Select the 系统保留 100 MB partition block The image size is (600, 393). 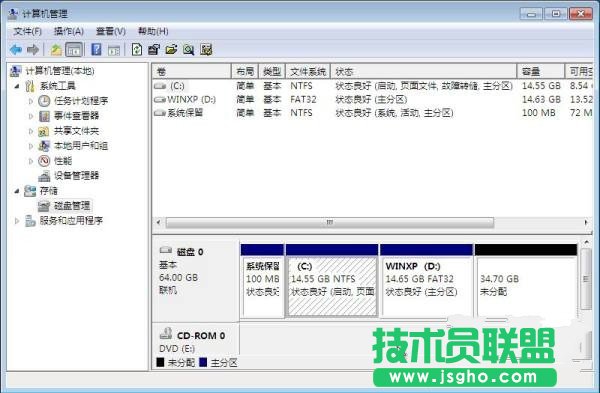[x=262, y=281]
